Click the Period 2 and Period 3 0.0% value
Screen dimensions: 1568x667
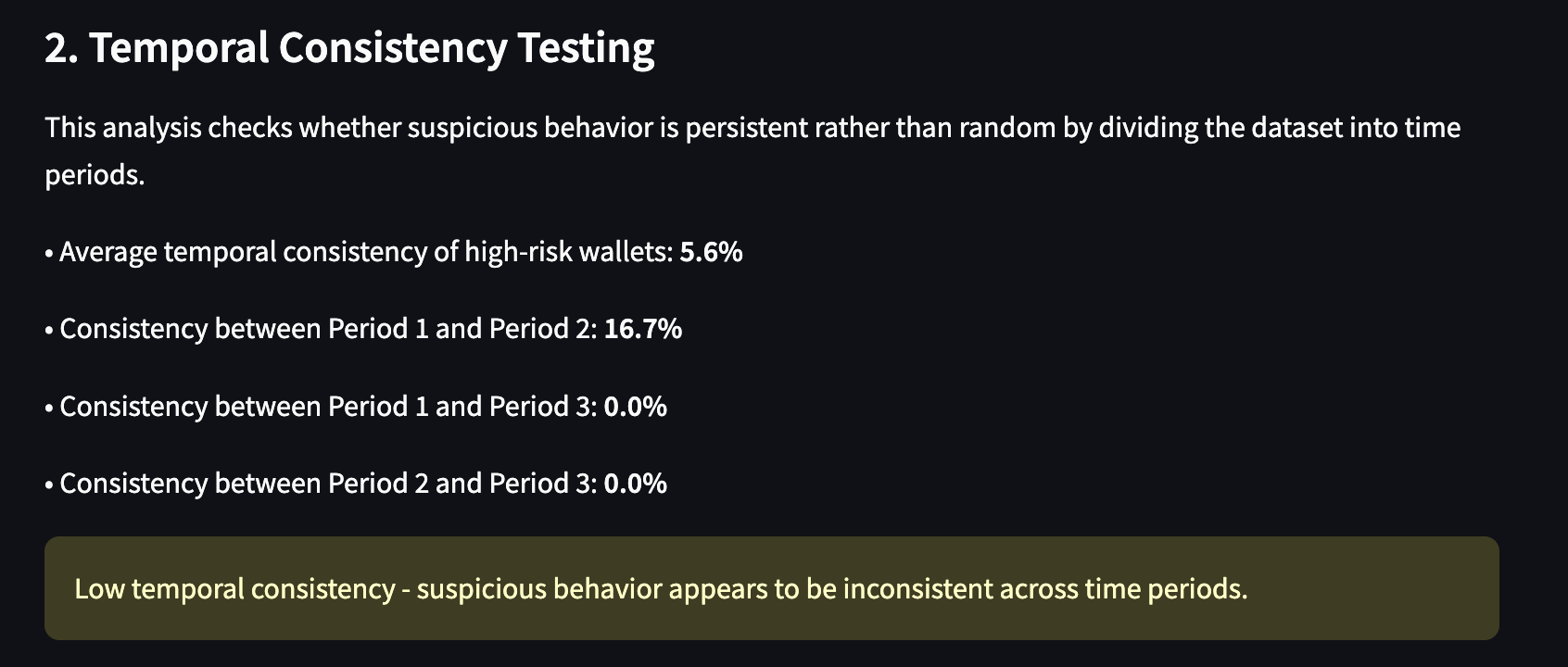[635, 484]
